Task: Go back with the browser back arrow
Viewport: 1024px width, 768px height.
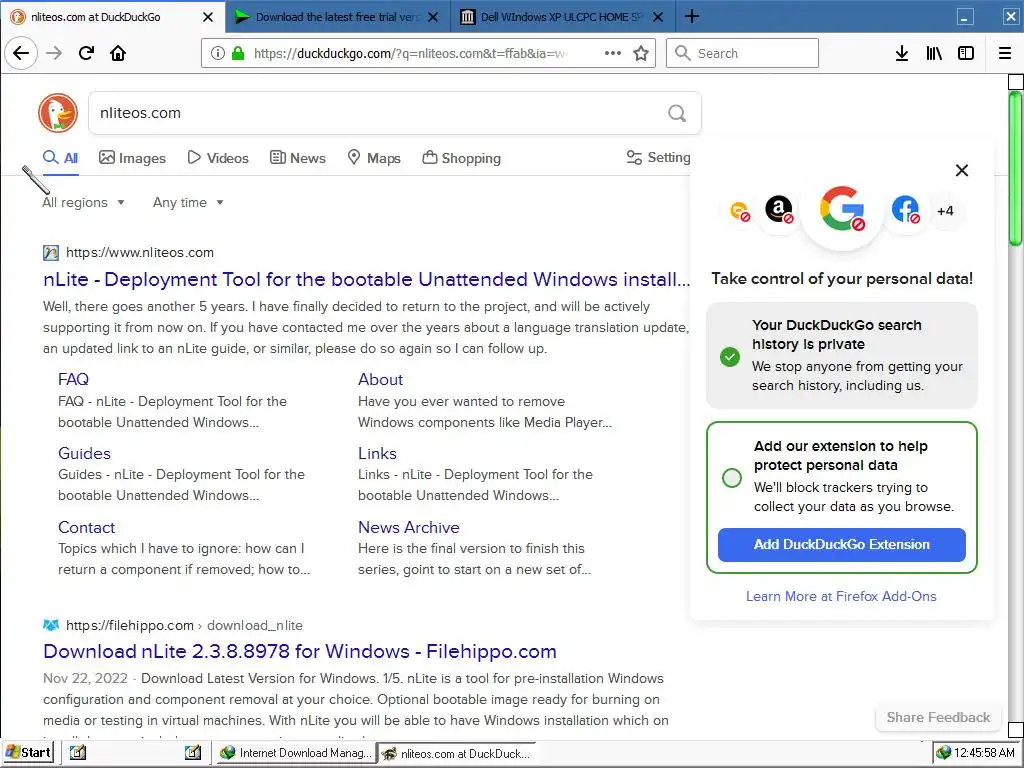Action: tap(21, 54)
